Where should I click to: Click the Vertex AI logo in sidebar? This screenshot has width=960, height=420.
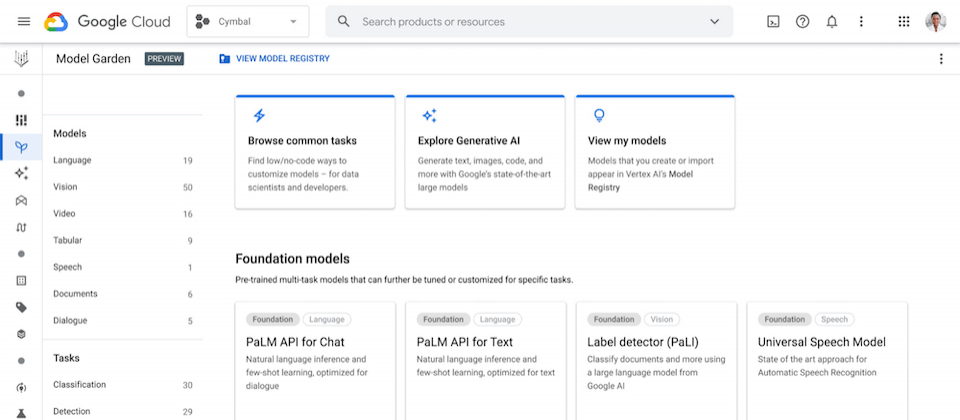[21, 59]
